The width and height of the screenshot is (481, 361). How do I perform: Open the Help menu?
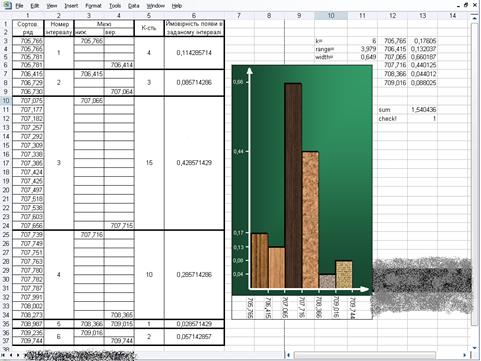(177, 6)
